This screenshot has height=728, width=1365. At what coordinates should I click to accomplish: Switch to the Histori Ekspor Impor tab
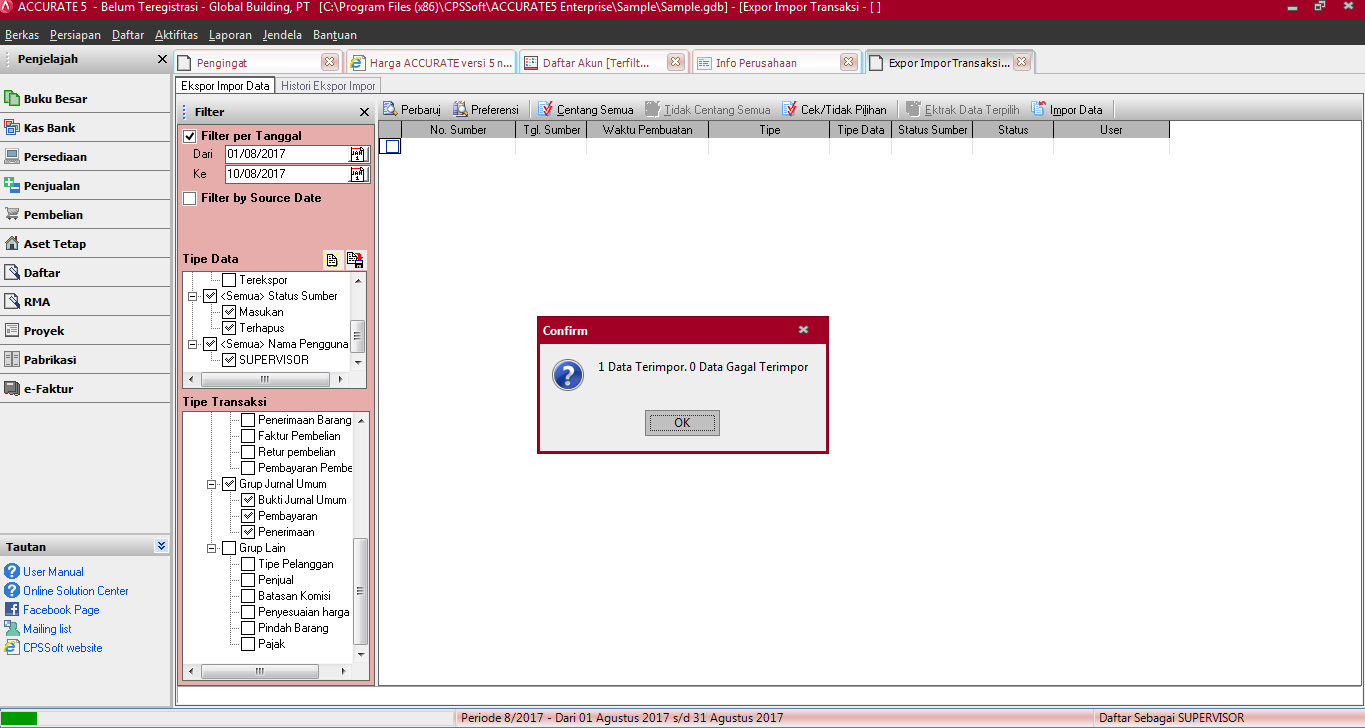328,86
